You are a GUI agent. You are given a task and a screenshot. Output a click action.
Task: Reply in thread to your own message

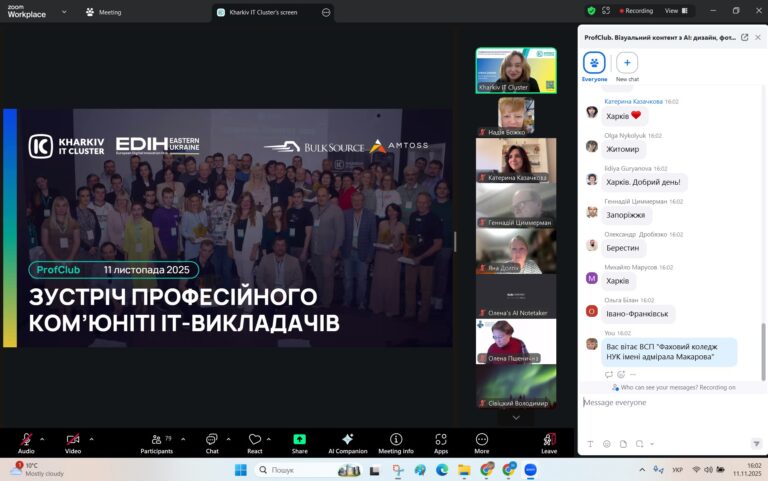[608, 374]
